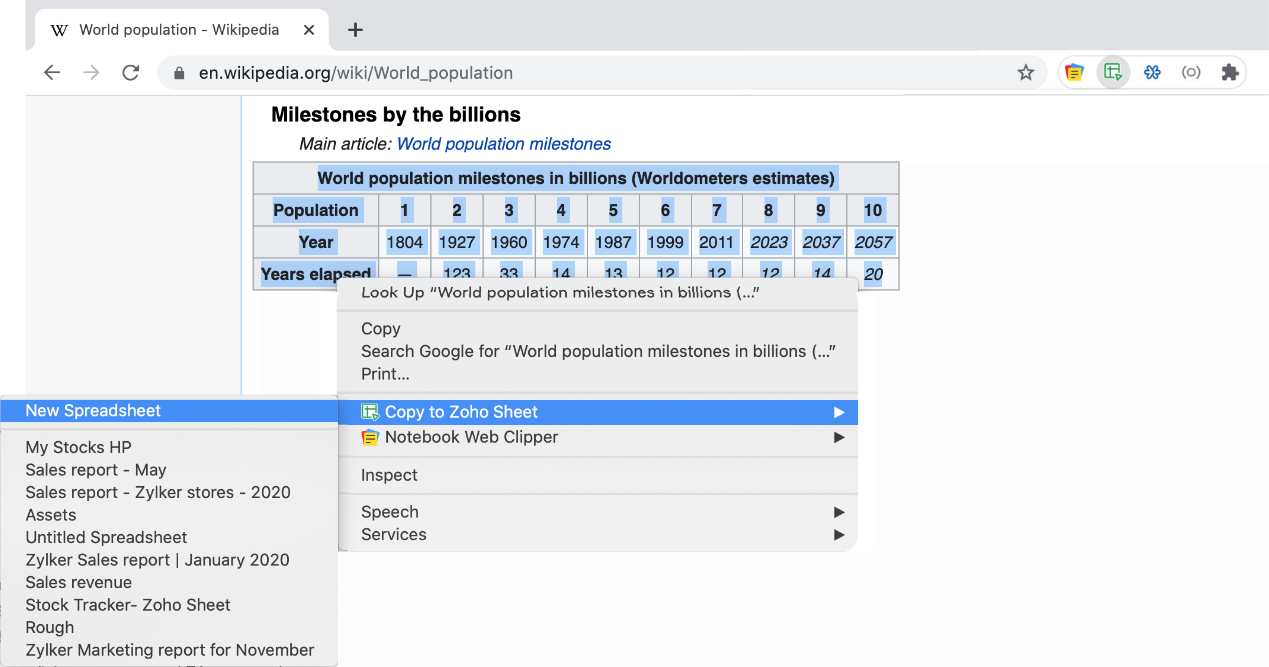The width and height of the screenshot is (1269, 667).
Task: Click the Milestones by the billions heading
Action: [396, 114]
